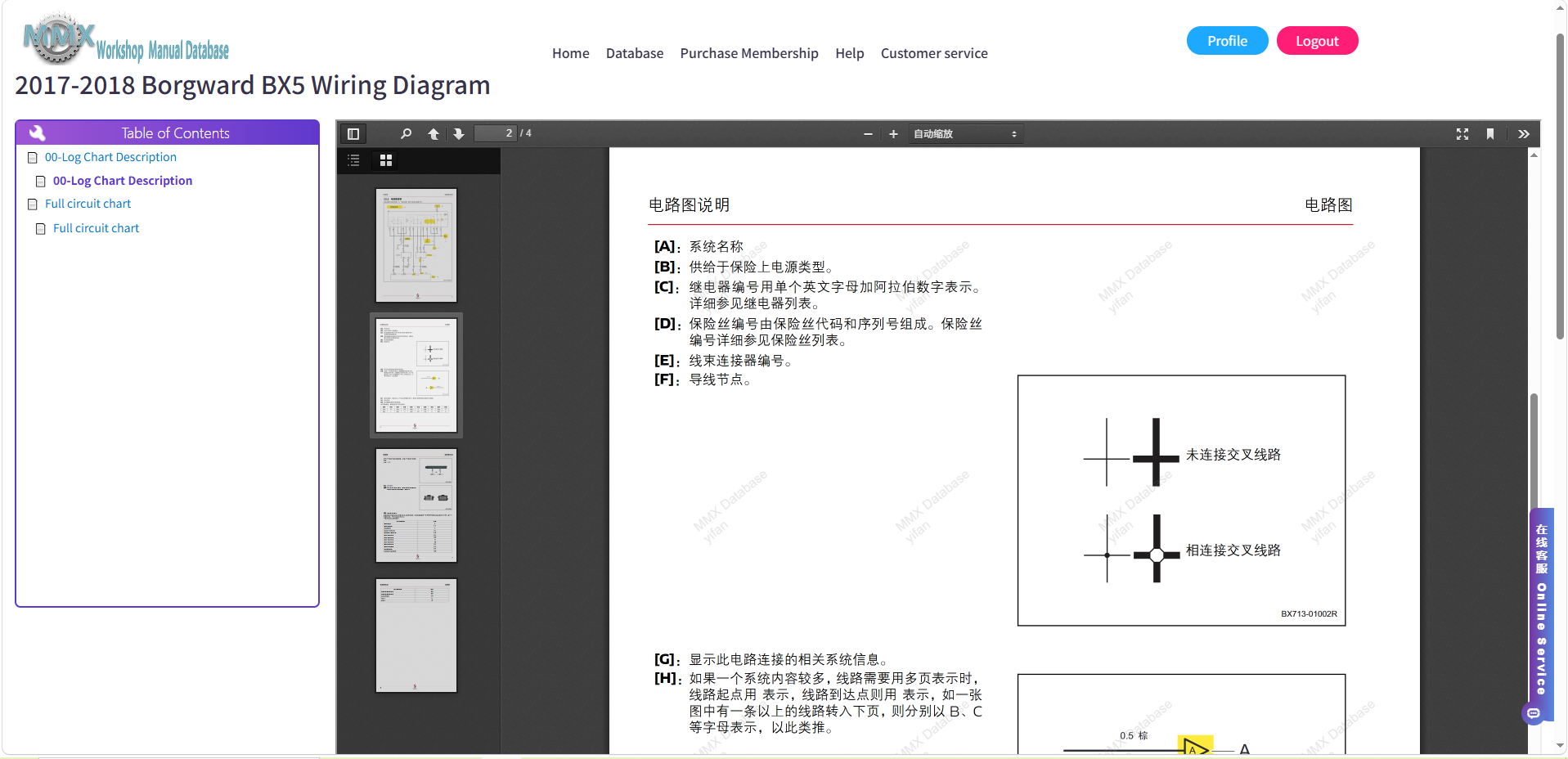Click the [E] 线束连接器编号 line

pos(723,361)
